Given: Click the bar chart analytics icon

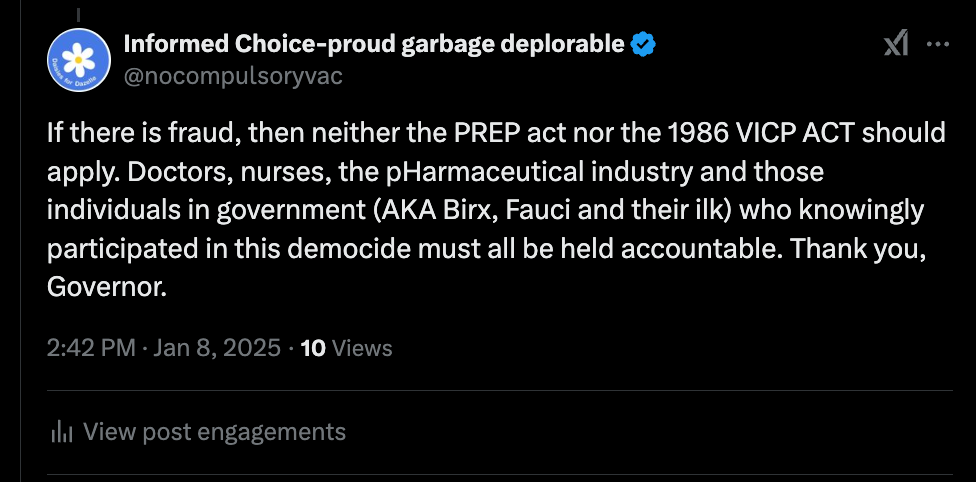Looking at the screenshot, I should pyautogui.click(x=62, y=432).
